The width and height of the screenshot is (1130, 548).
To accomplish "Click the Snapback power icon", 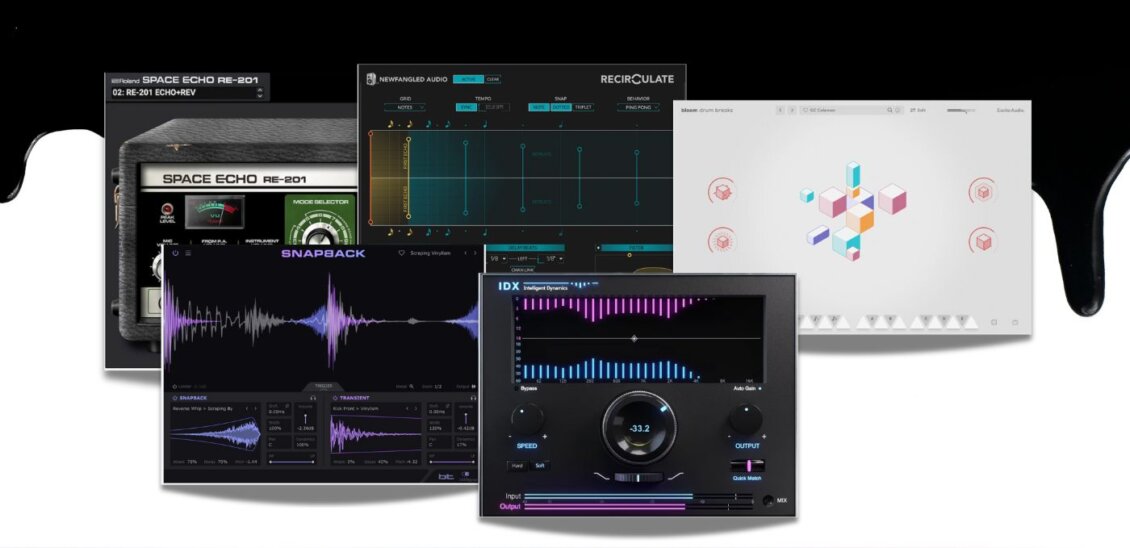I will coord(174,253).
